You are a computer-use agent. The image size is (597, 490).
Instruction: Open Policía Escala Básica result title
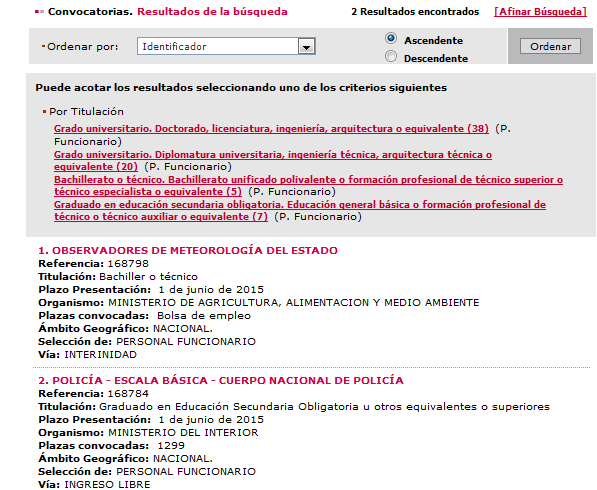221,380
